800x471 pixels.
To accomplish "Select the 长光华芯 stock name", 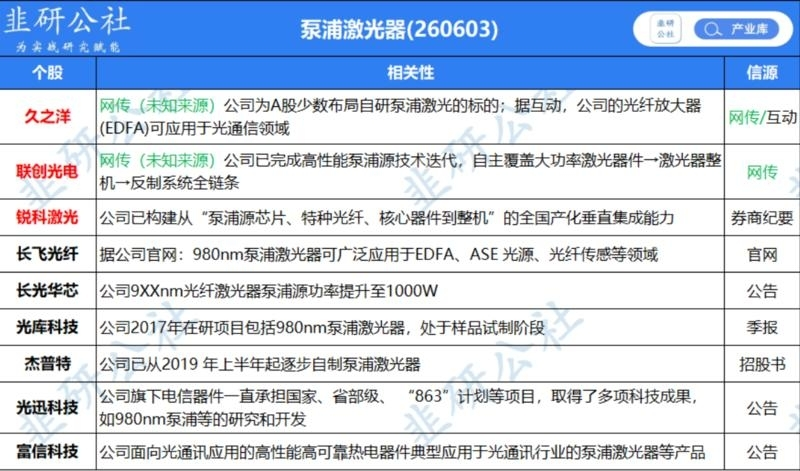I will (x=47, y=290).
